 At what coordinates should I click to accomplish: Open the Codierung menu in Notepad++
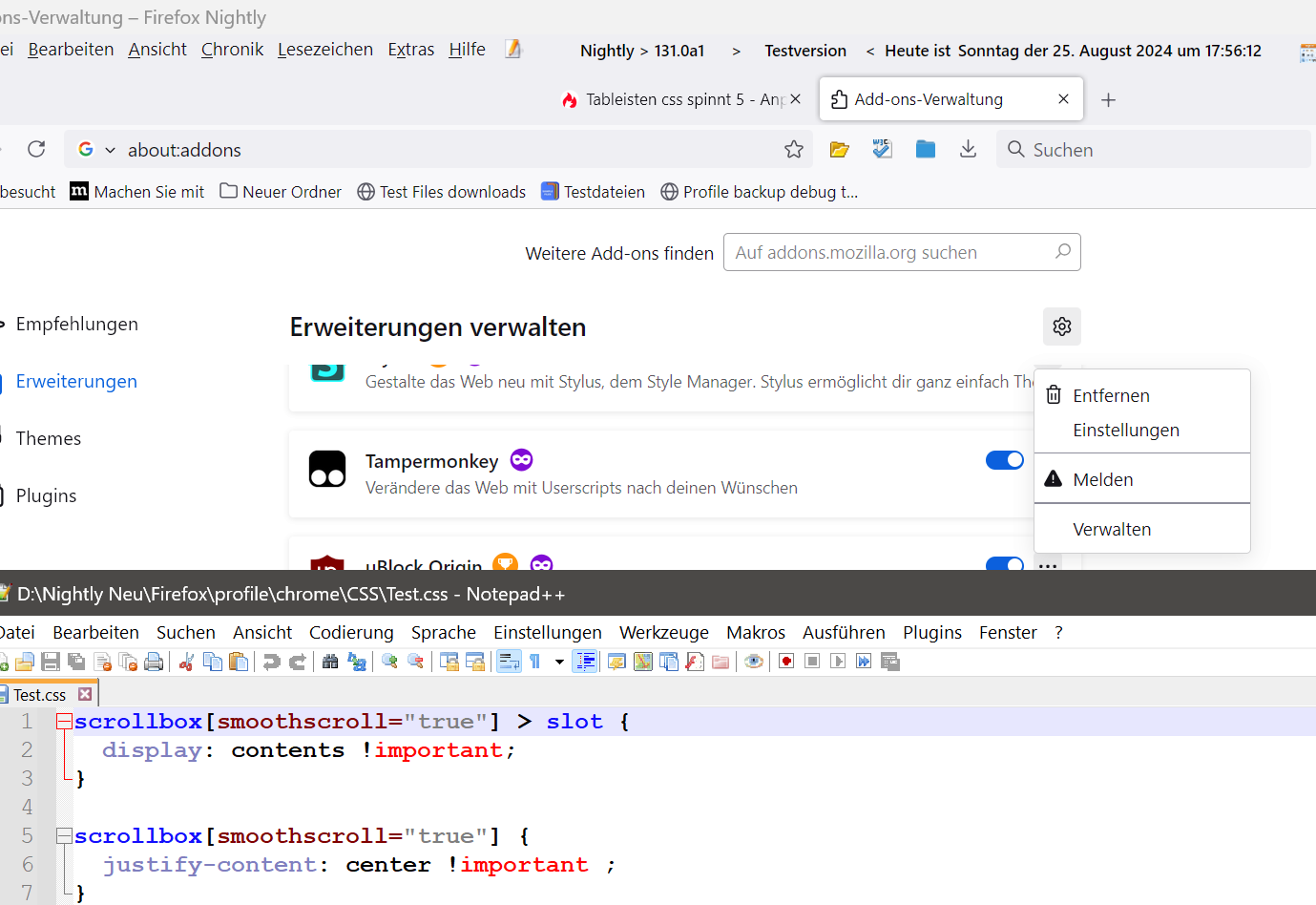point(351,632)
